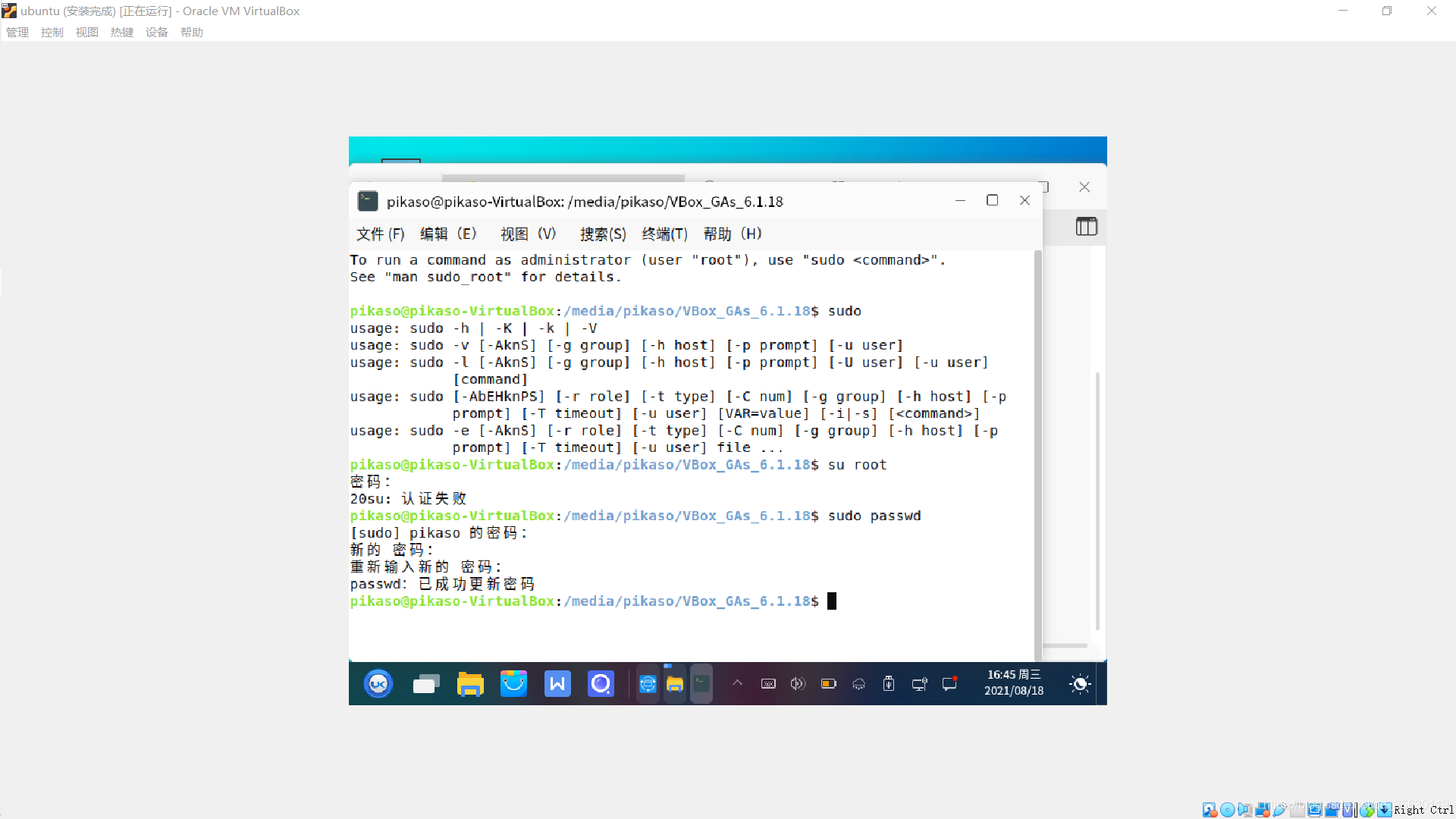Close the terminal window
Image resolution: width=1456 pixels, height=819 pixels.
pos(1025,200)
